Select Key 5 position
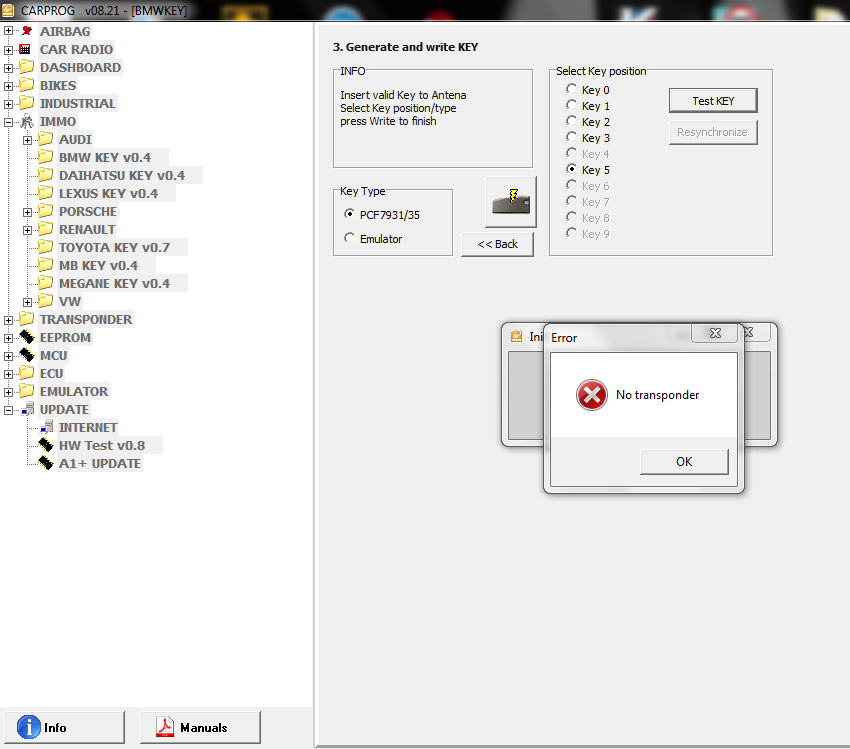This screenshot has width=850, height=749. pyautogui.click(x=571, y=169)
